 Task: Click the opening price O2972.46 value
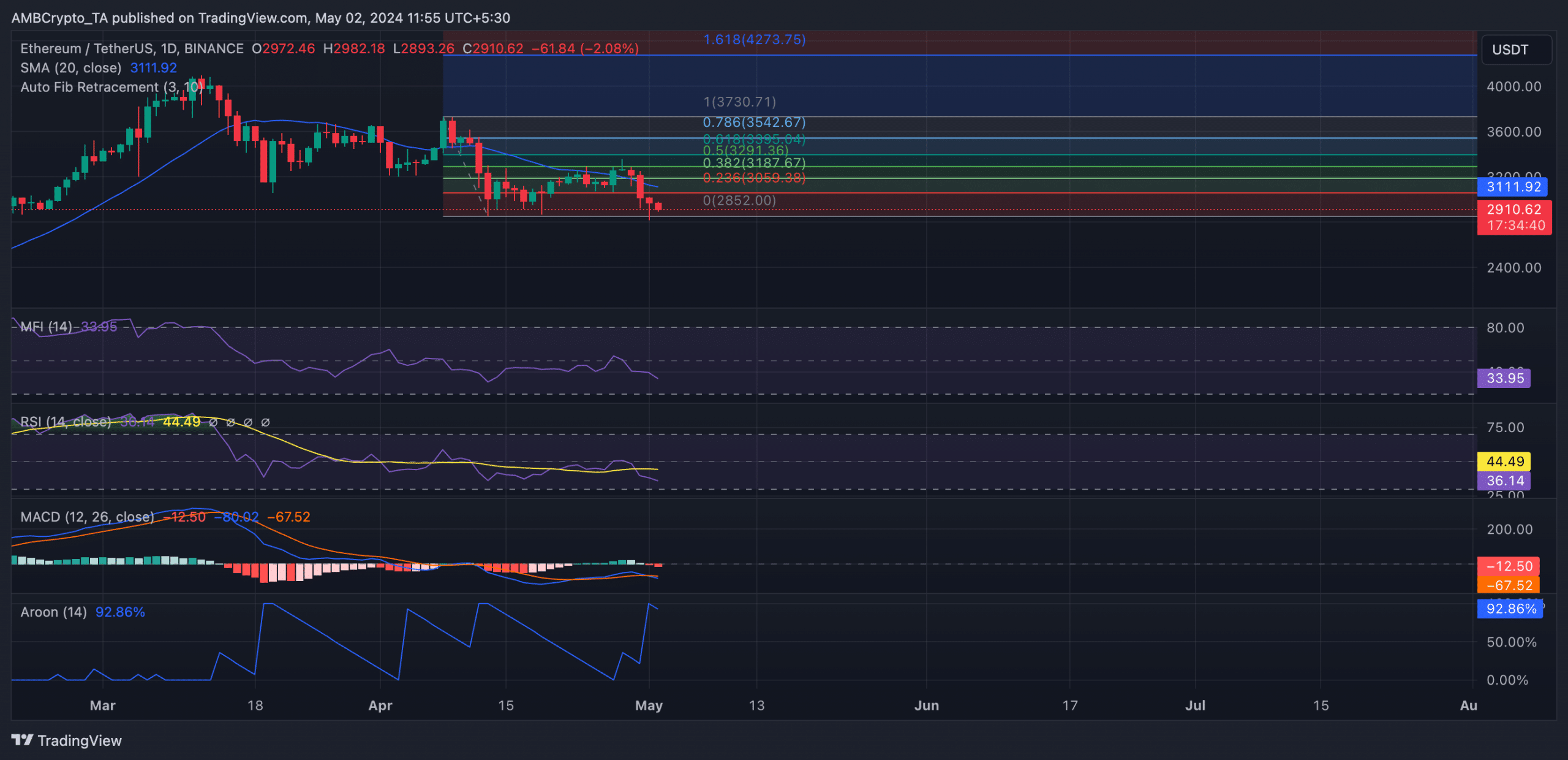click(x=284, y=48)
